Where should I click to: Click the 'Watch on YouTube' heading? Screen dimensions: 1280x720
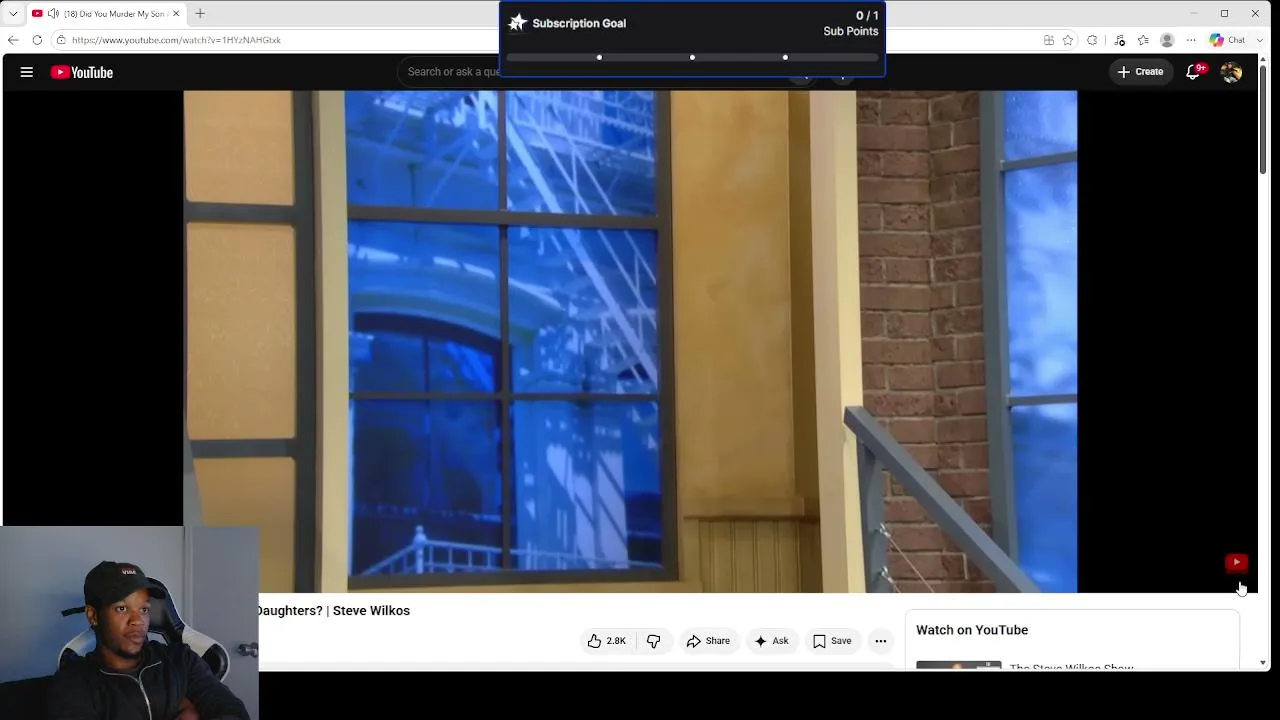click(x=972, y=630)
